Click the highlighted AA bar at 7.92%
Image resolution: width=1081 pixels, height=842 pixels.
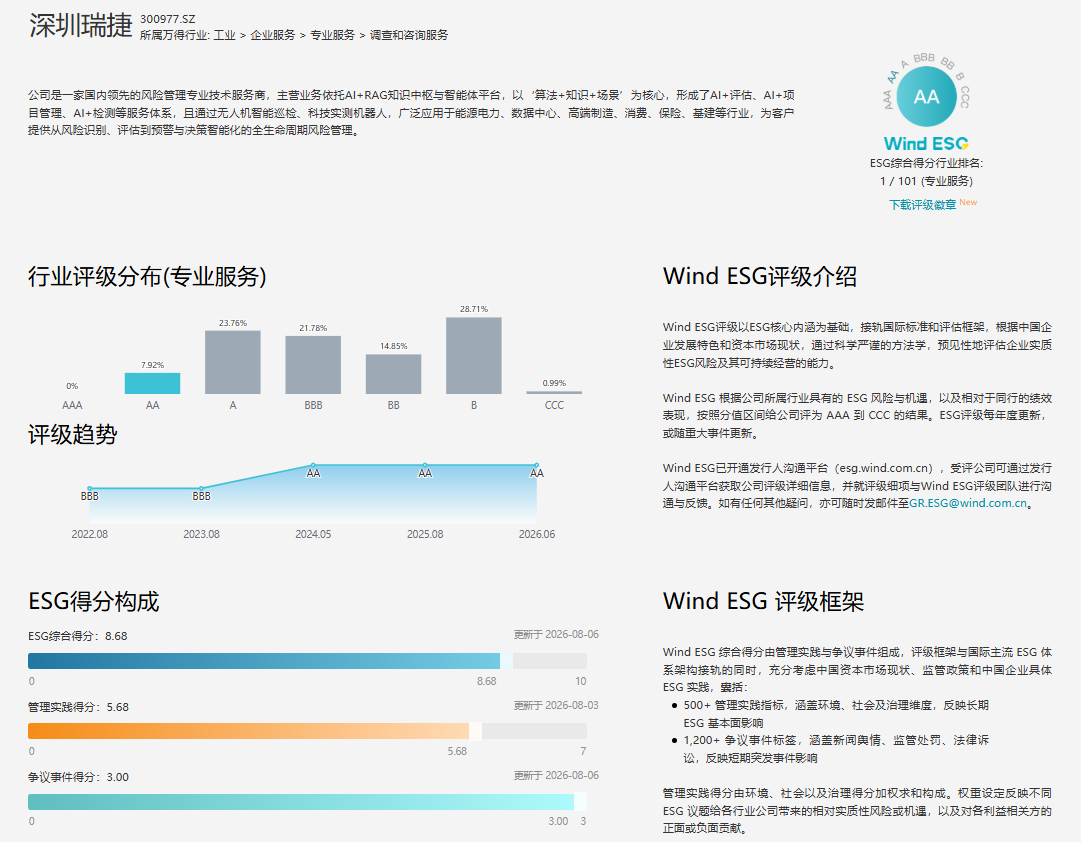[x=152, y=383]
